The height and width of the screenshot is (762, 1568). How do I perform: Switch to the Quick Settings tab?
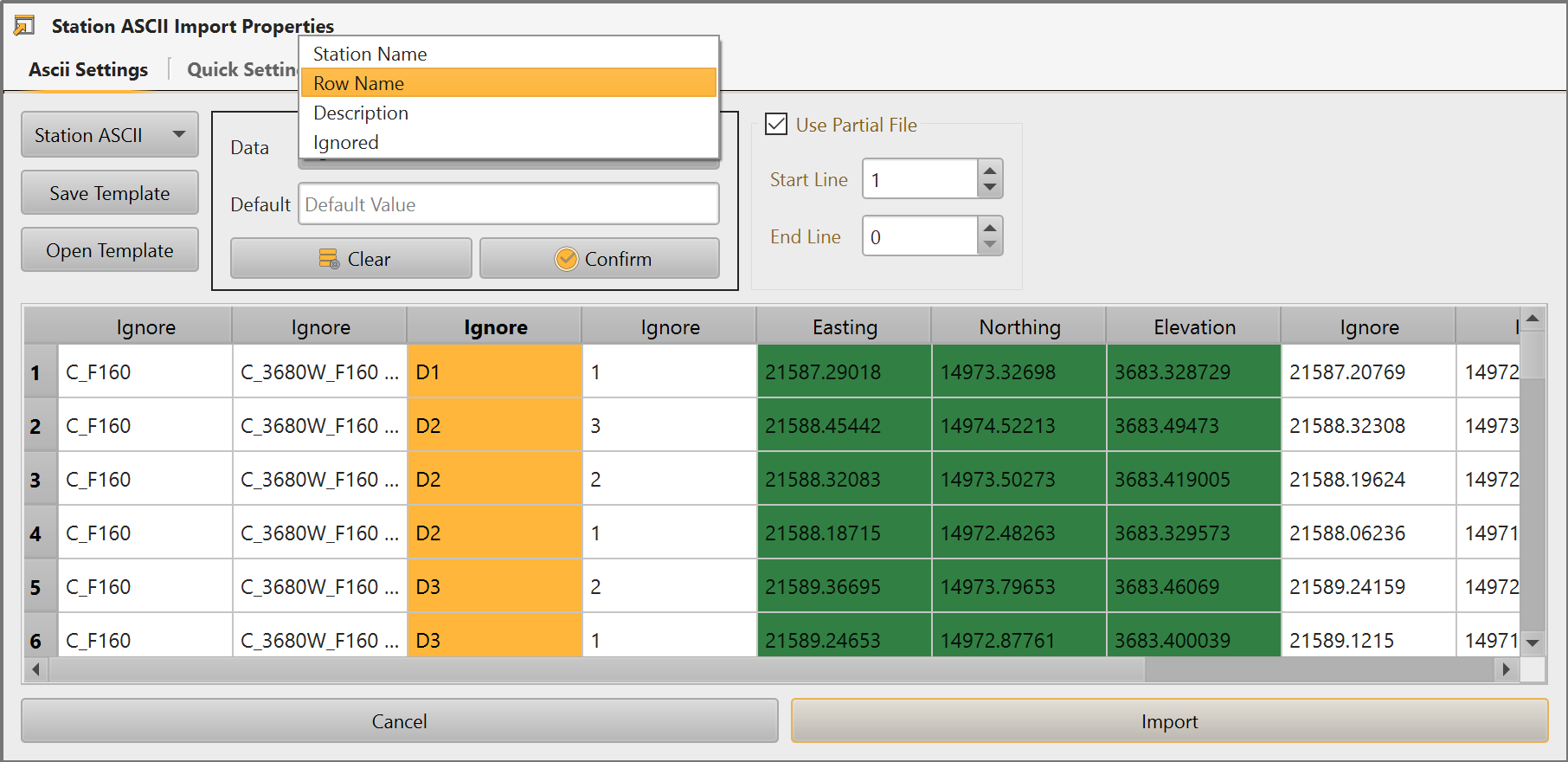(x=242, y=69)
